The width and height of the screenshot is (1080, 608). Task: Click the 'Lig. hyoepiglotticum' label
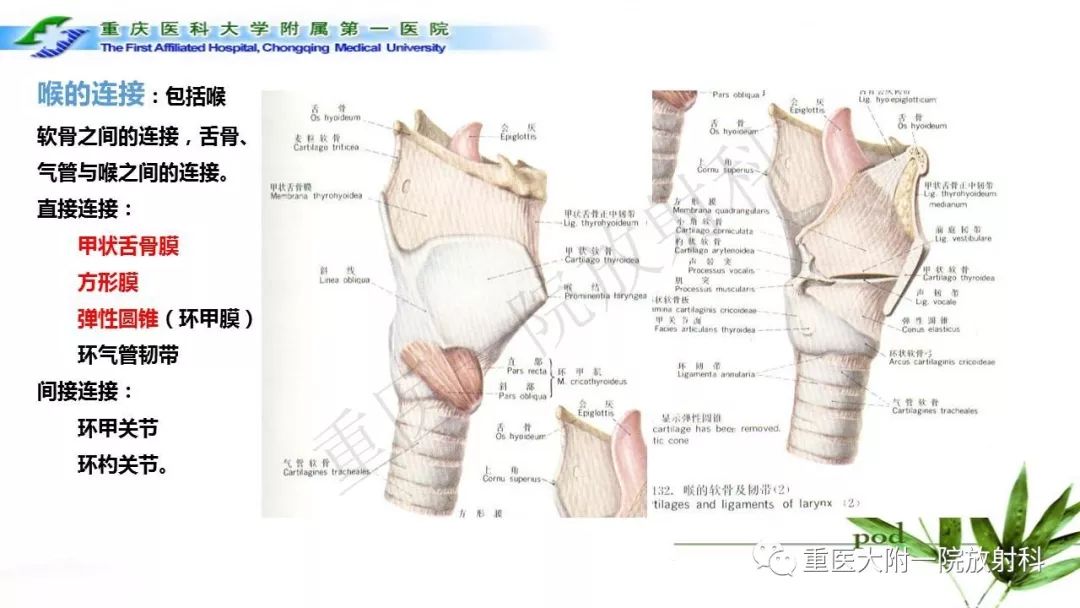pos(897,100)
